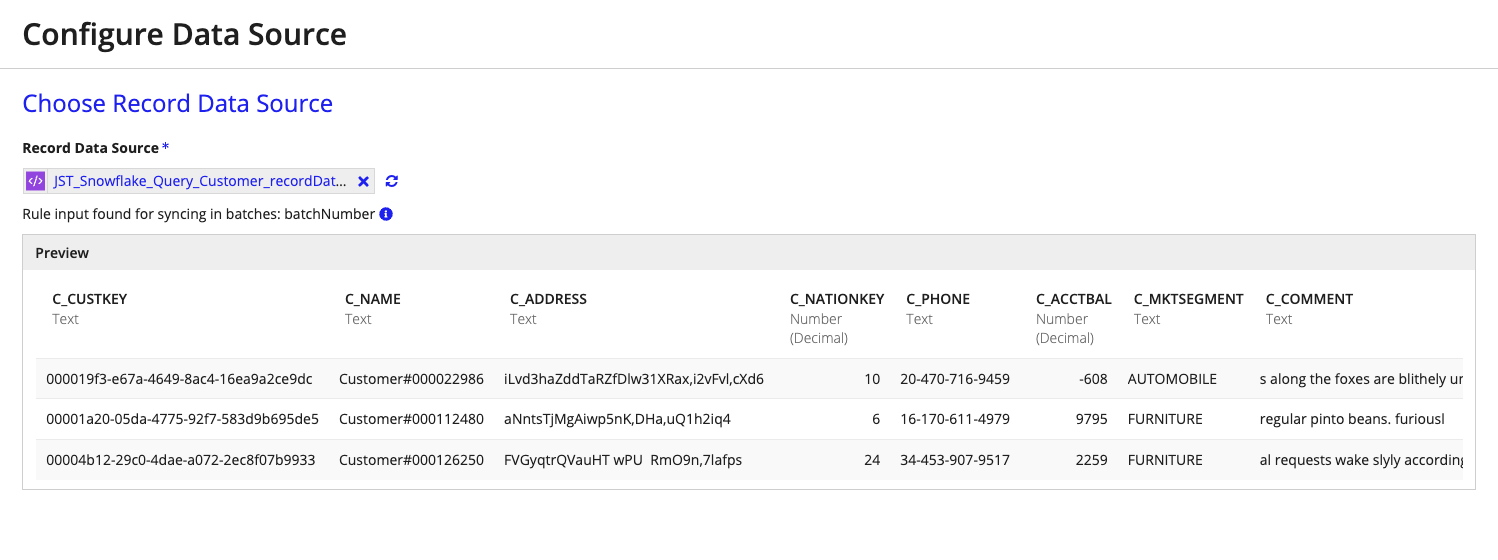The width and height of the screenshot is (1498, 560).
Task: Click Customer#000126250 name cell
Action: (x=411, y=460)
